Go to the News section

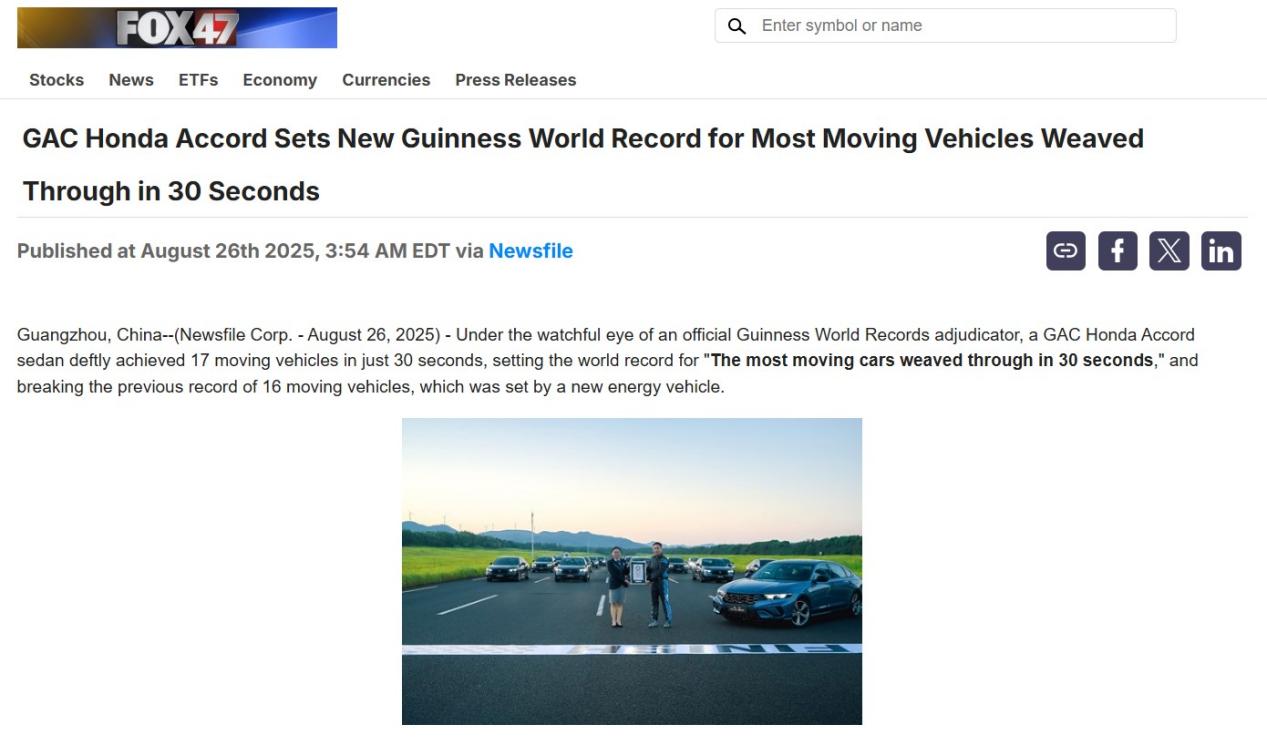coord(131,80)
